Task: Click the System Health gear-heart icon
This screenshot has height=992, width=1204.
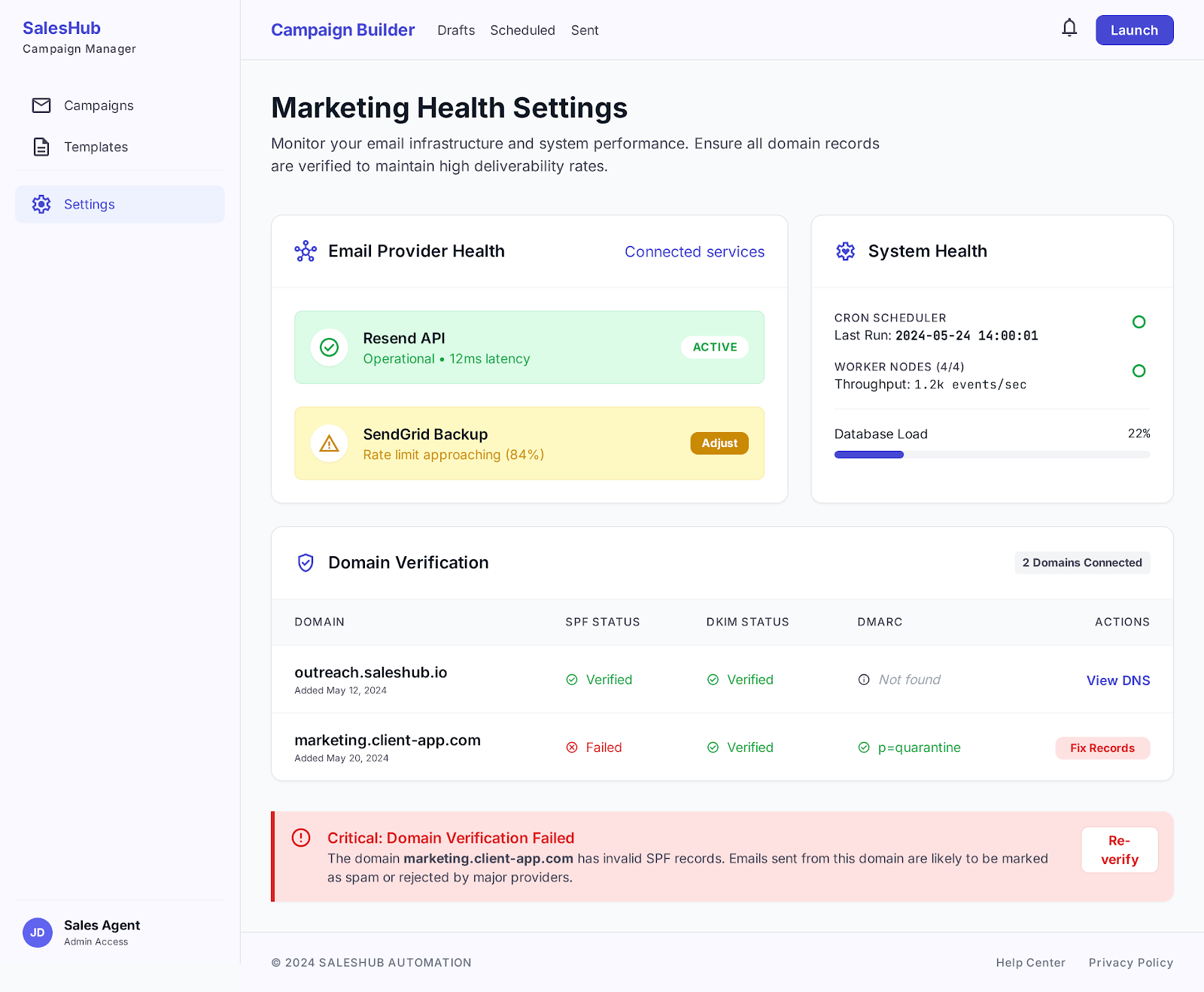Action: (846, 251)
